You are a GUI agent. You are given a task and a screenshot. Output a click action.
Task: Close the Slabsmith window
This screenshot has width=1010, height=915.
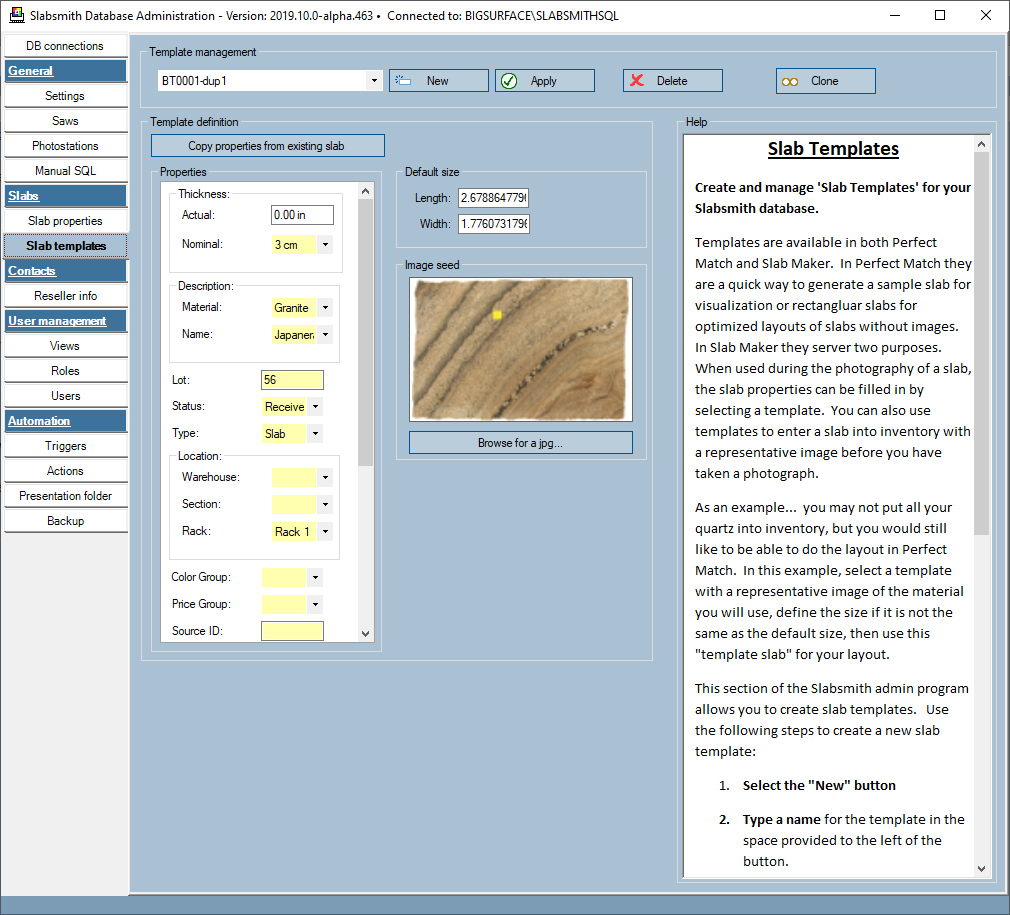(986, 15)
